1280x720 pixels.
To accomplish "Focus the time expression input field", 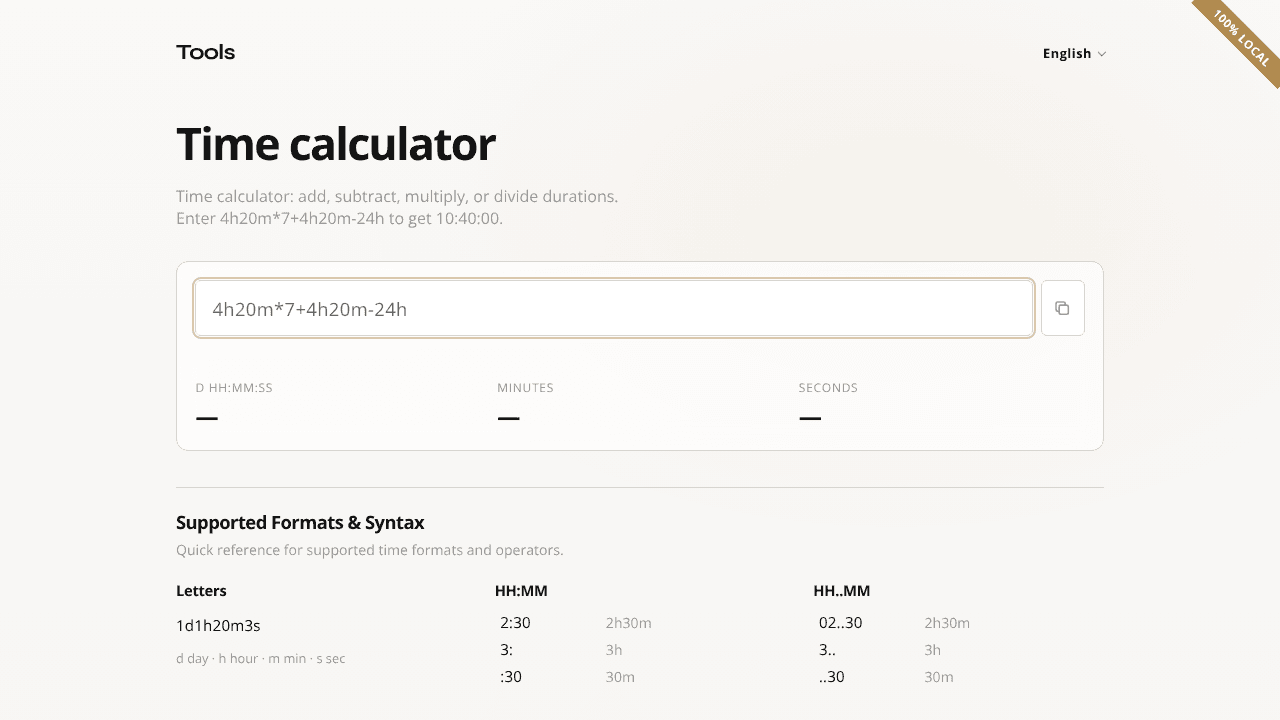I will pyautogui.click(x=614, y=308).
